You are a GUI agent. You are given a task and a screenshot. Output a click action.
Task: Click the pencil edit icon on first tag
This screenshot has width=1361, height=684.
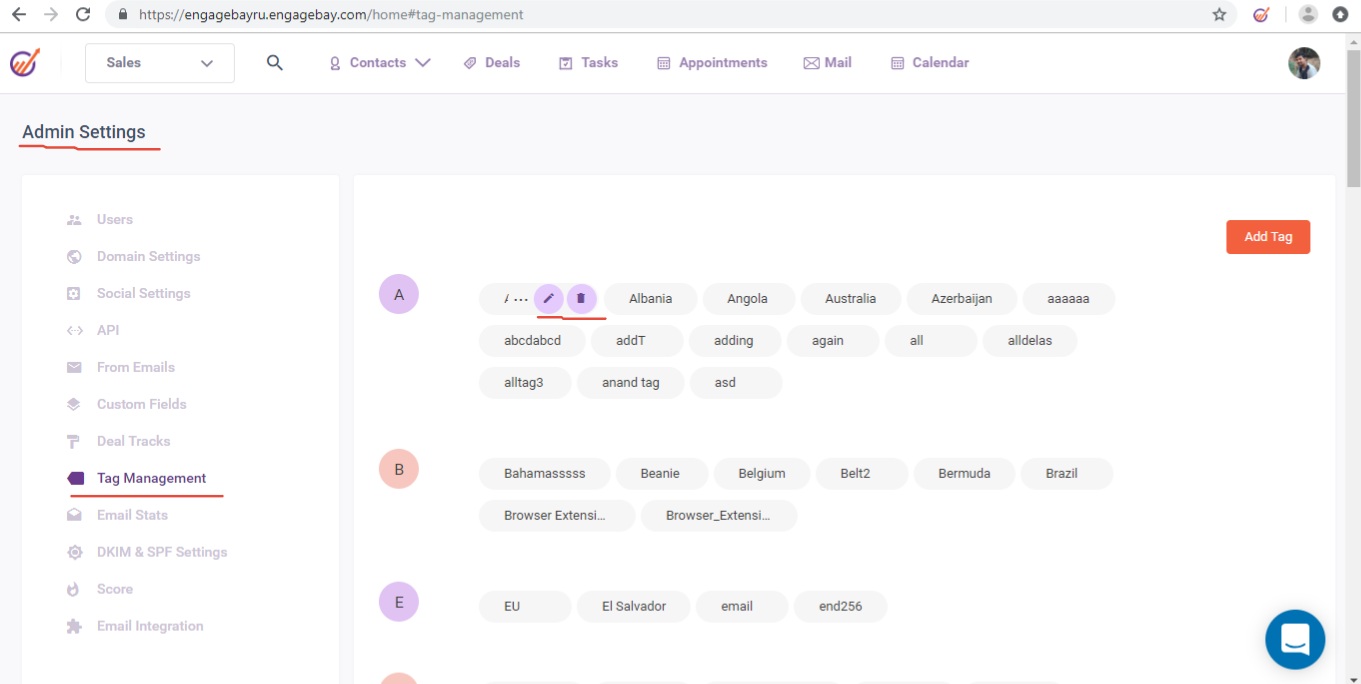[x=548, y=298]
